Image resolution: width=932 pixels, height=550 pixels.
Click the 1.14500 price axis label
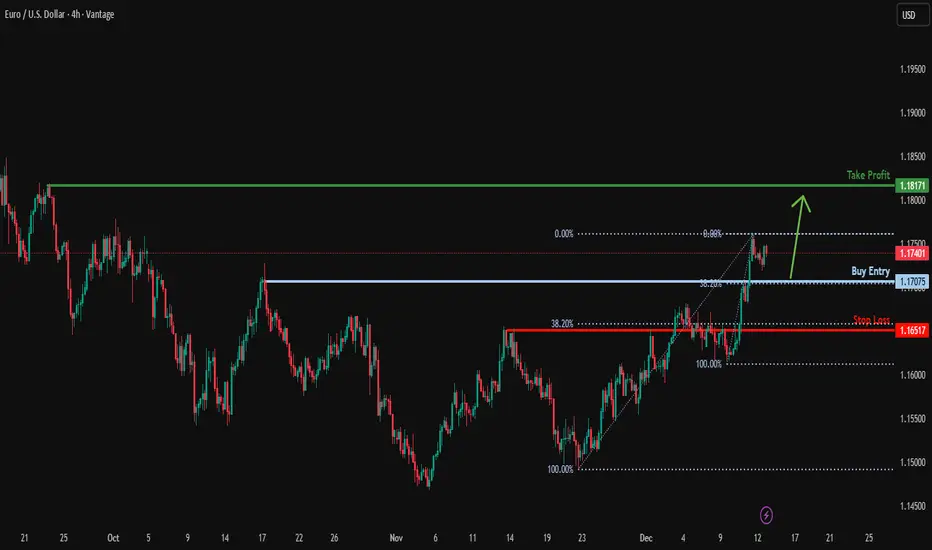tap(912, 506)
